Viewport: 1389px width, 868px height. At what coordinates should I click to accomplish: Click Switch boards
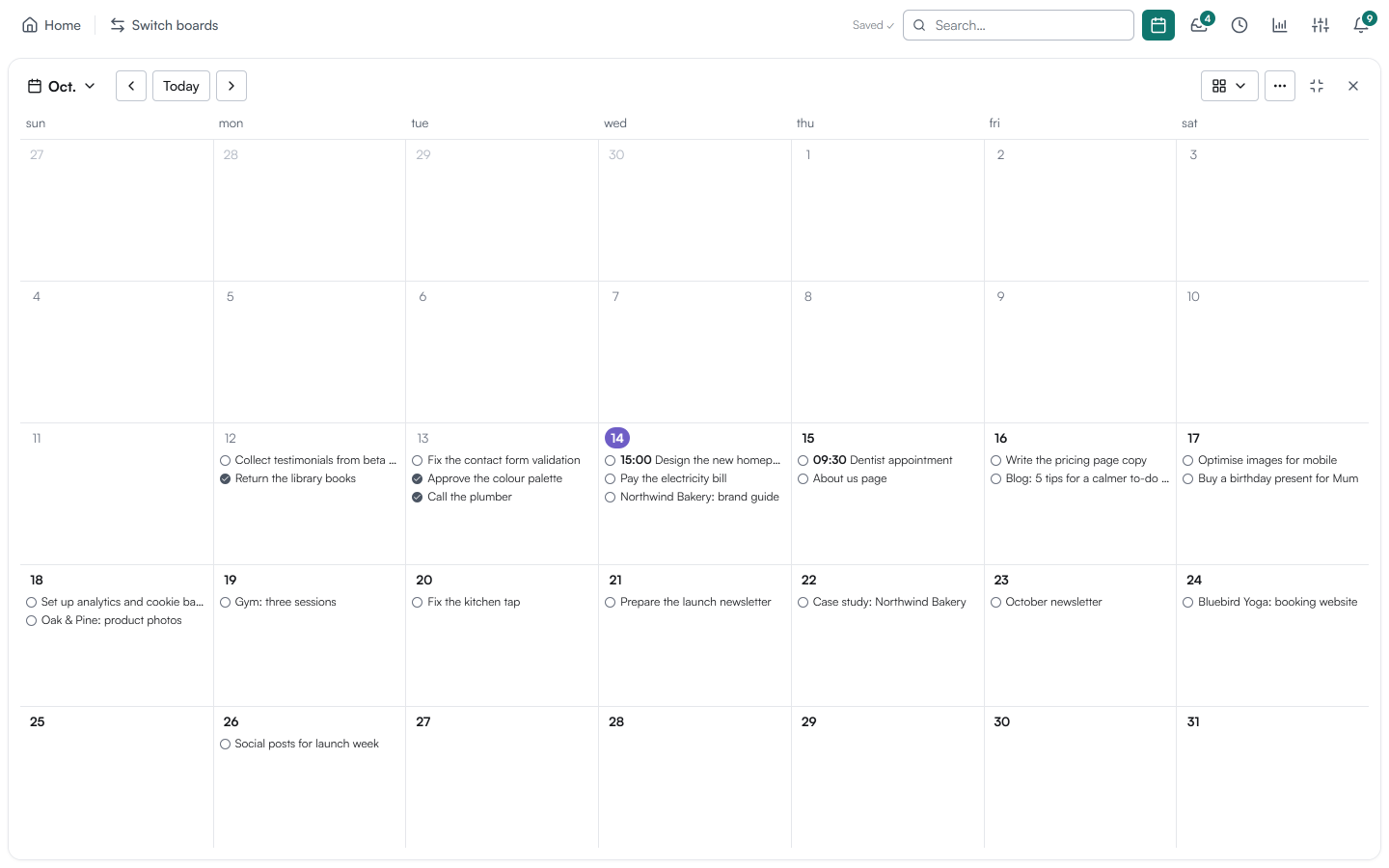[164, 25]
